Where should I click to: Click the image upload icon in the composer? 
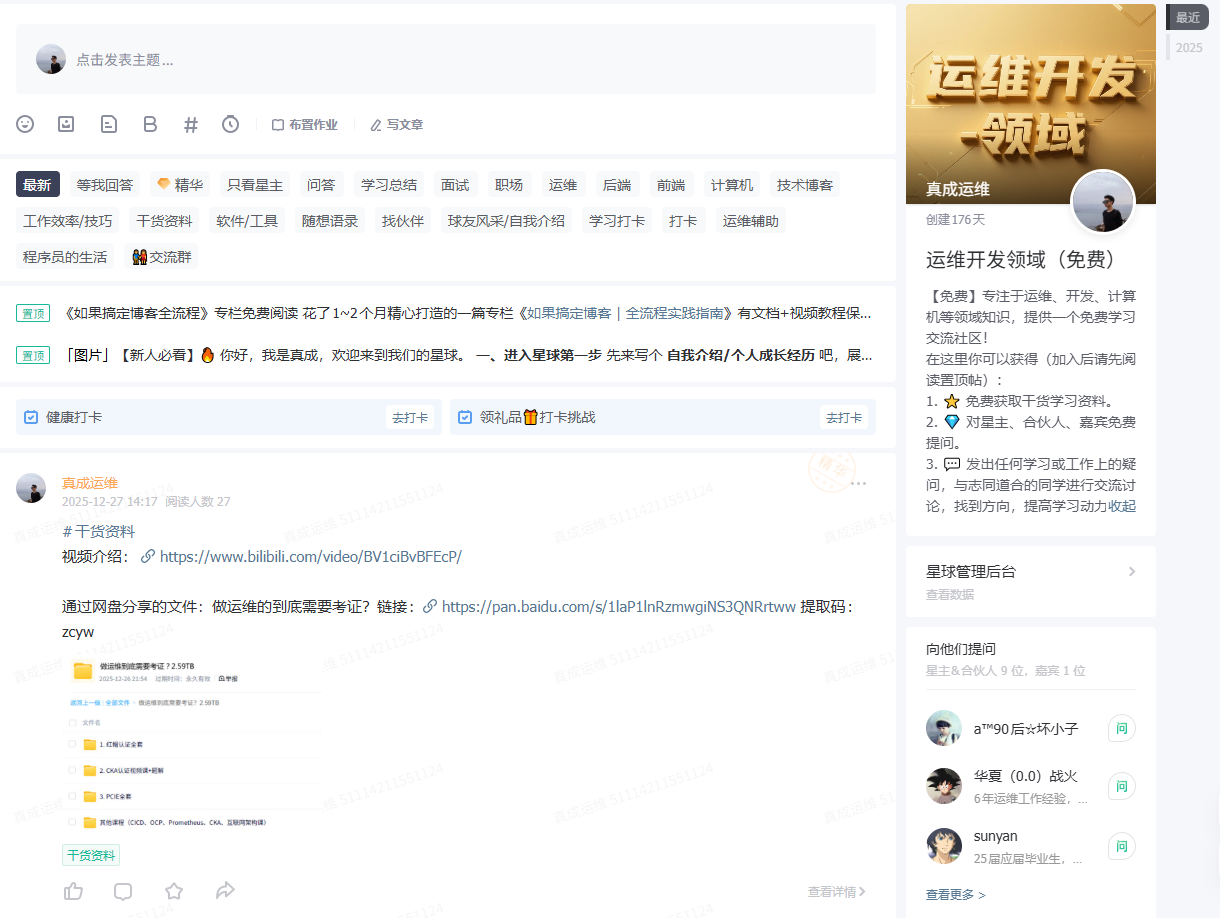[65, 124]
